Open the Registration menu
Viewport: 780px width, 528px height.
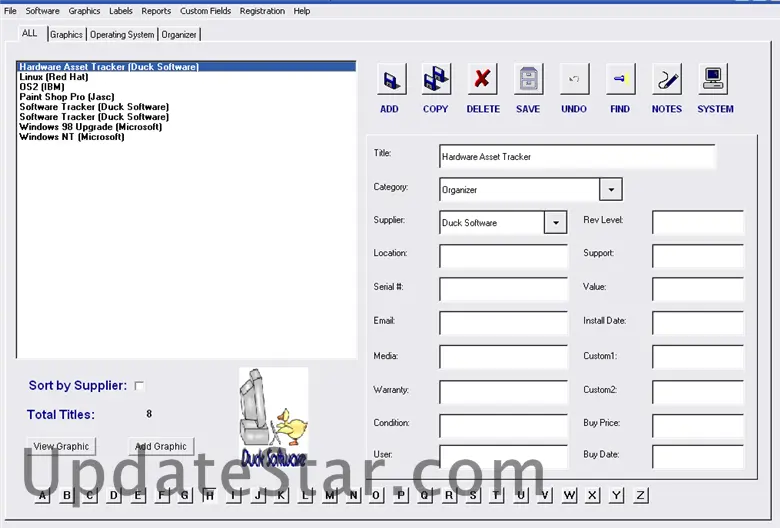[262, 11]
